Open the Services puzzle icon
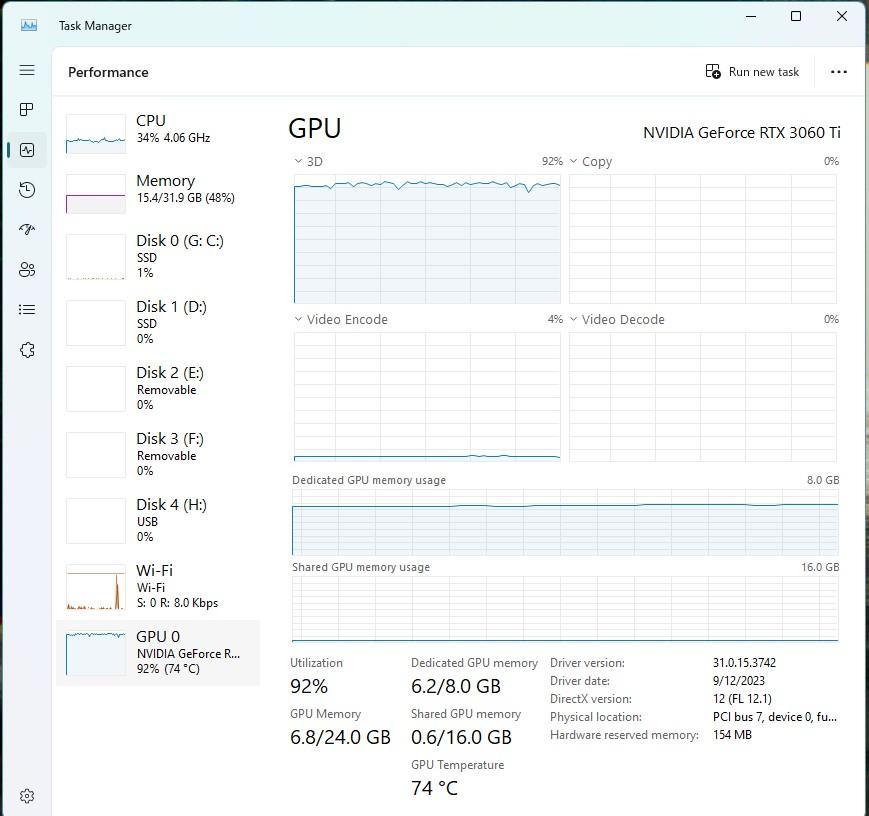Screen dimensions: 869x816 27,350
